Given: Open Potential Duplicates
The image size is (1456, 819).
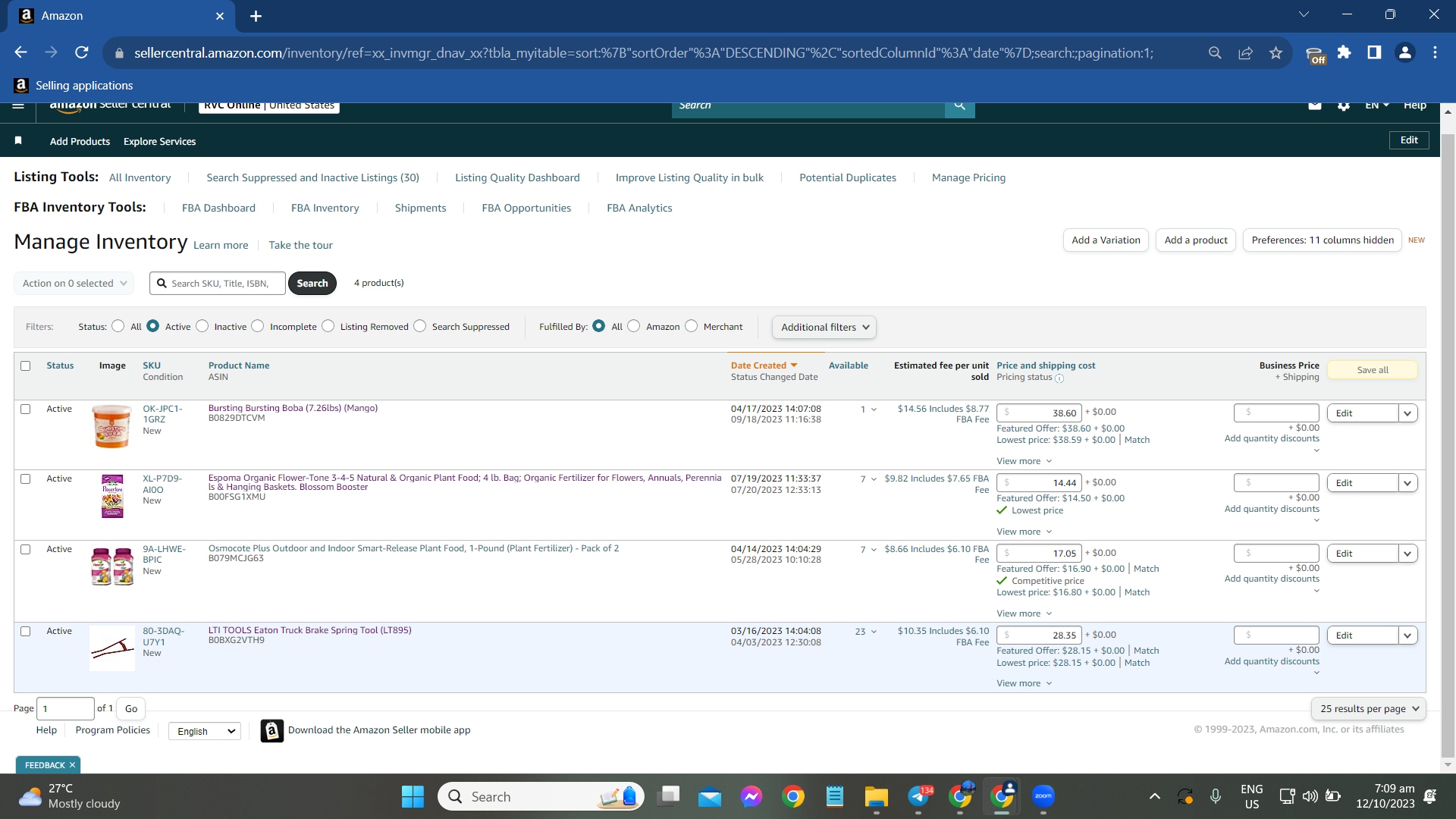Looking at the screenshot, I should point(848,177).
